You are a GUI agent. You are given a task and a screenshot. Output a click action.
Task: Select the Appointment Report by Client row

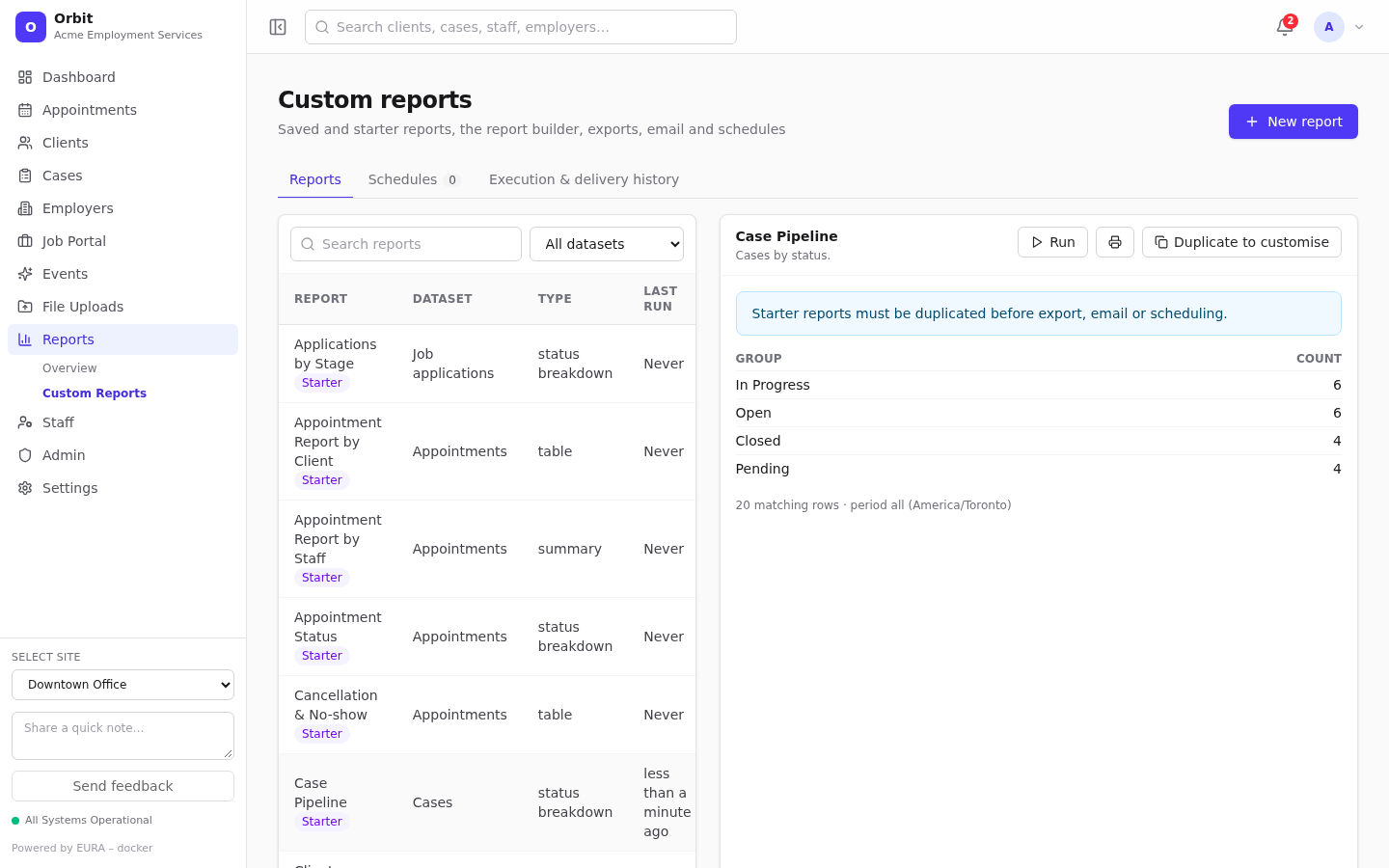click(x=487, y=451)
